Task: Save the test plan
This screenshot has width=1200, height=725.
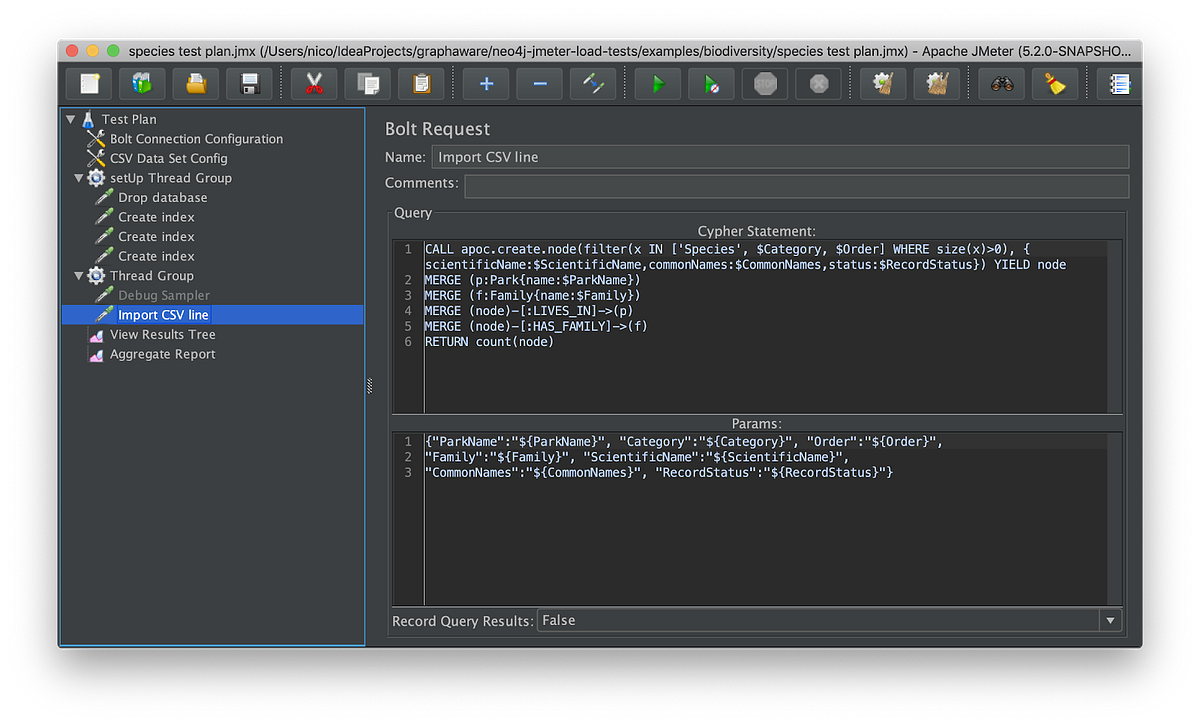Action: coord(248,83)
